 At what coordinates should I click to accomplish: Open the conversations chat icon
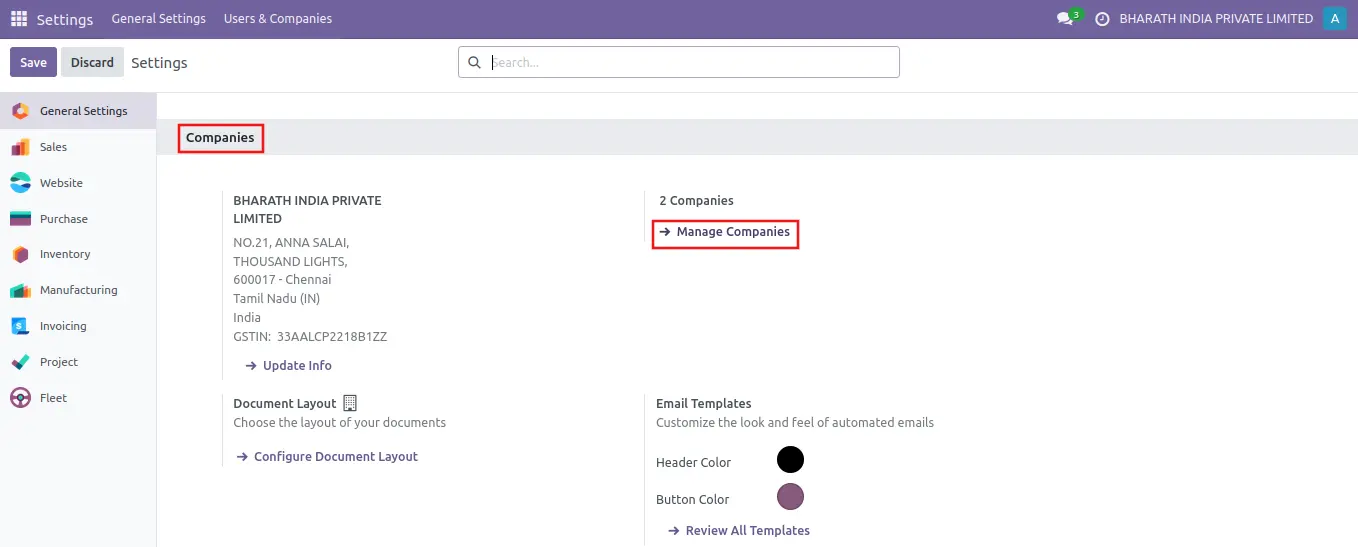tap(1065, 19)
